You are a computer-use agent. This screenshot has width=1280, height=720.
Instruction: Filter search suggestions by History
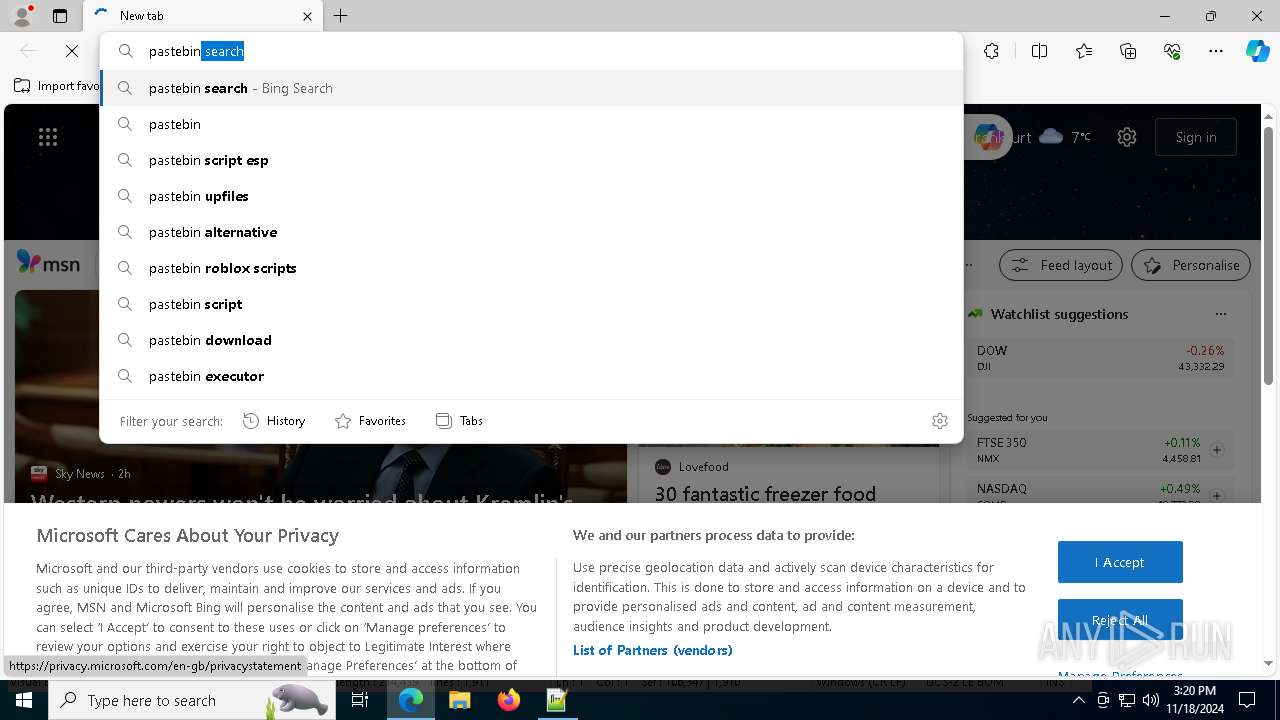[274, 421]
